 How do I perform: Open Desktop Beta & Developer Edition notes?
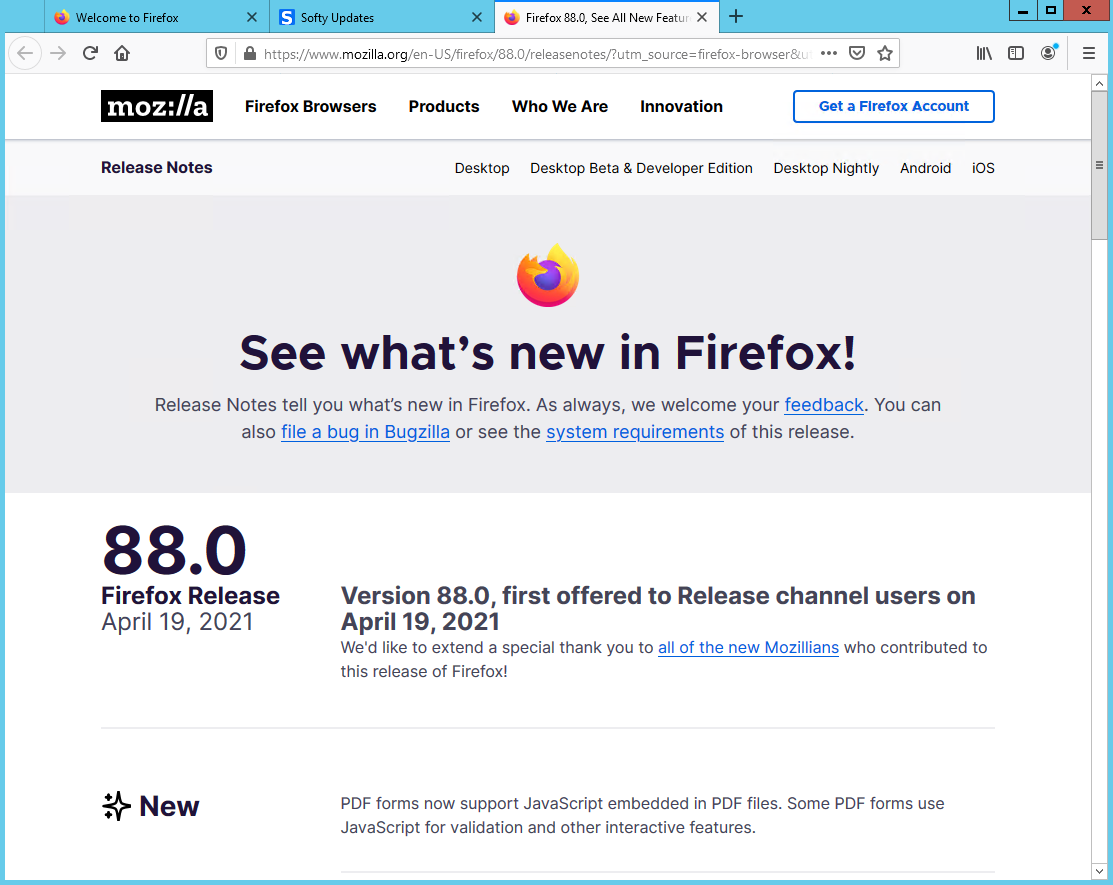click(642, 168)
